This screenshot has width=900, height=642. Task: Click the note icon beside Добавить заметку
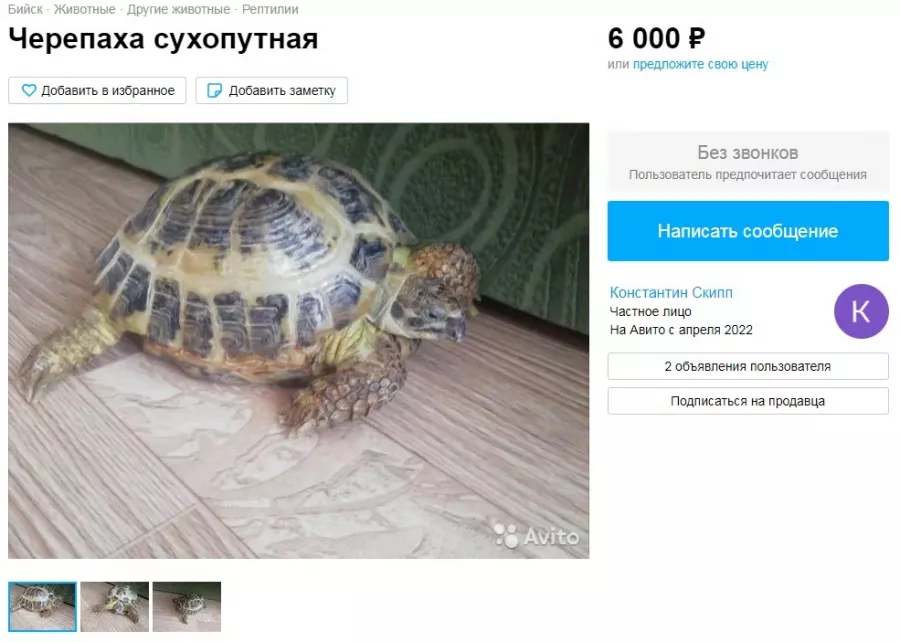(214, 91)
